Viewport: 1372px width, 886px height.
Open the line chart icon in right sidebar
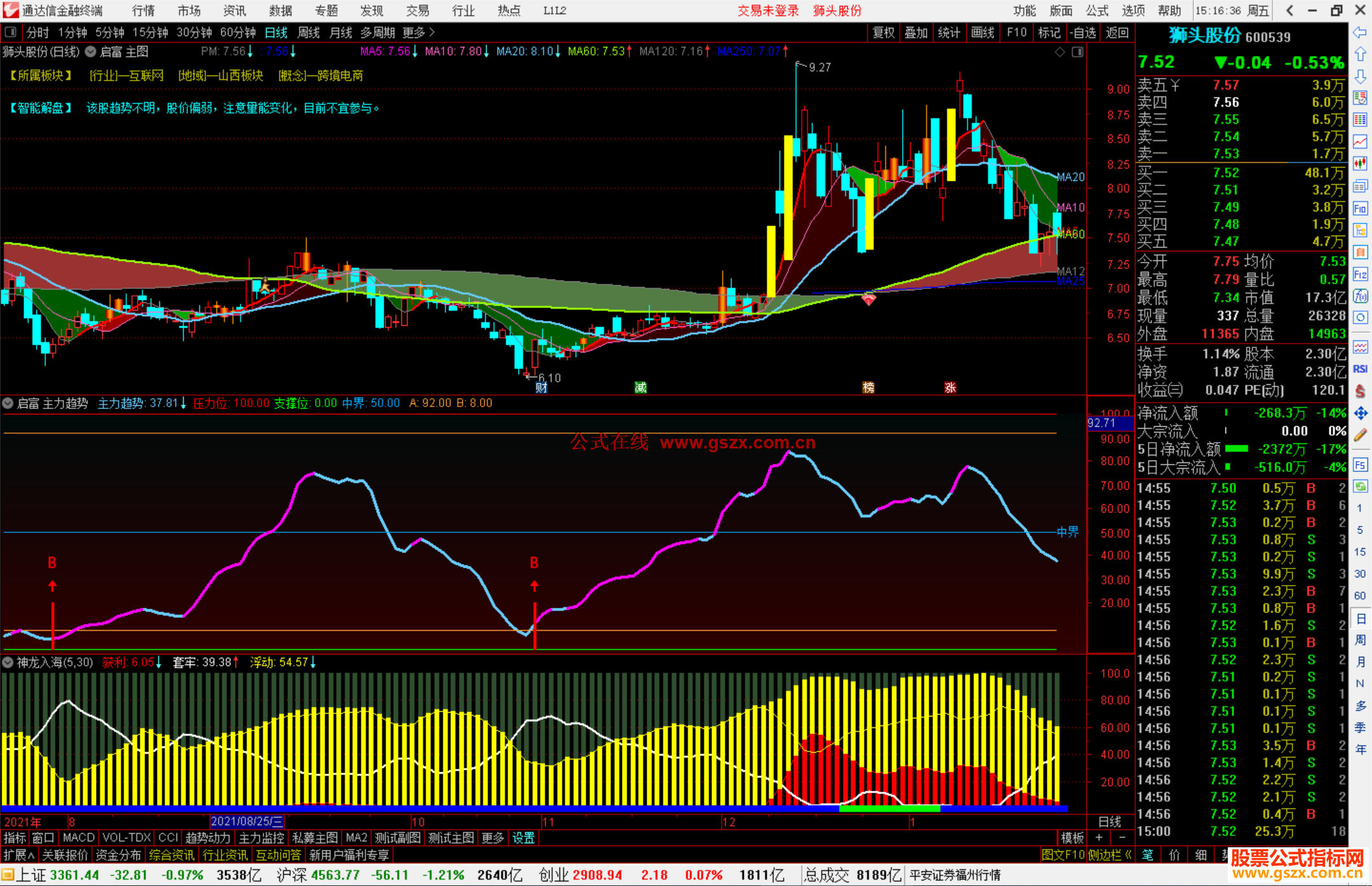(1360, 142)
